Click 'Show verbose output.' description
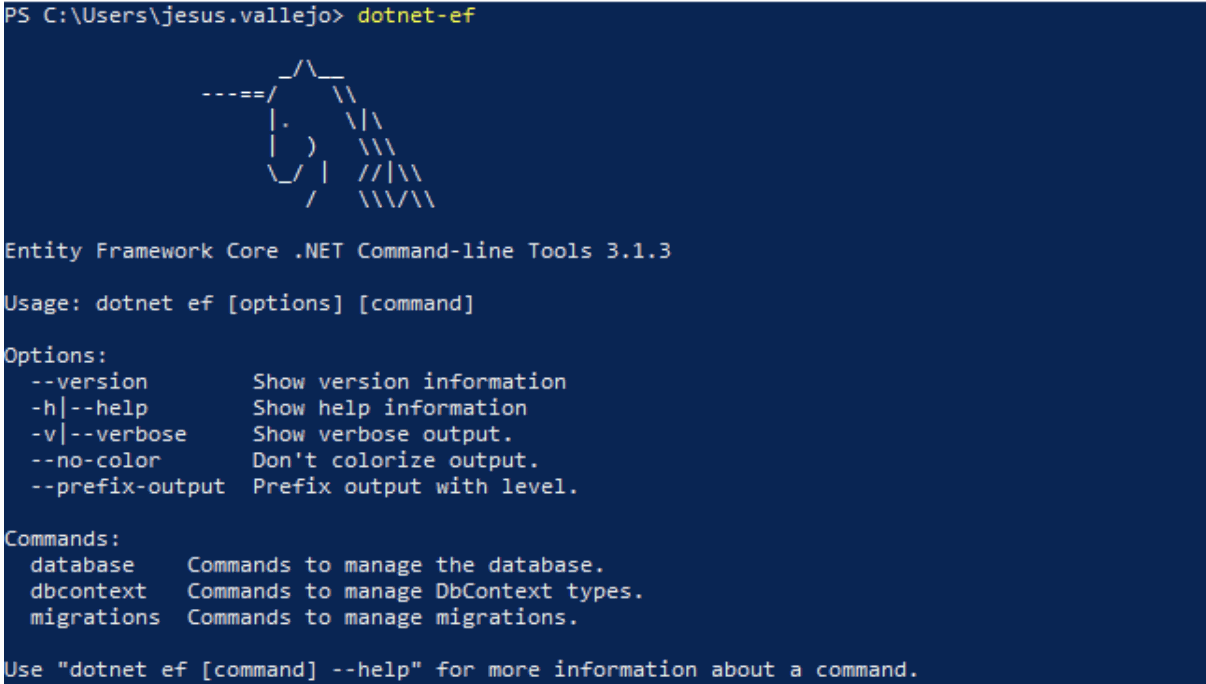This screenshot has width=1206, height=684. (x=383, y=434)
